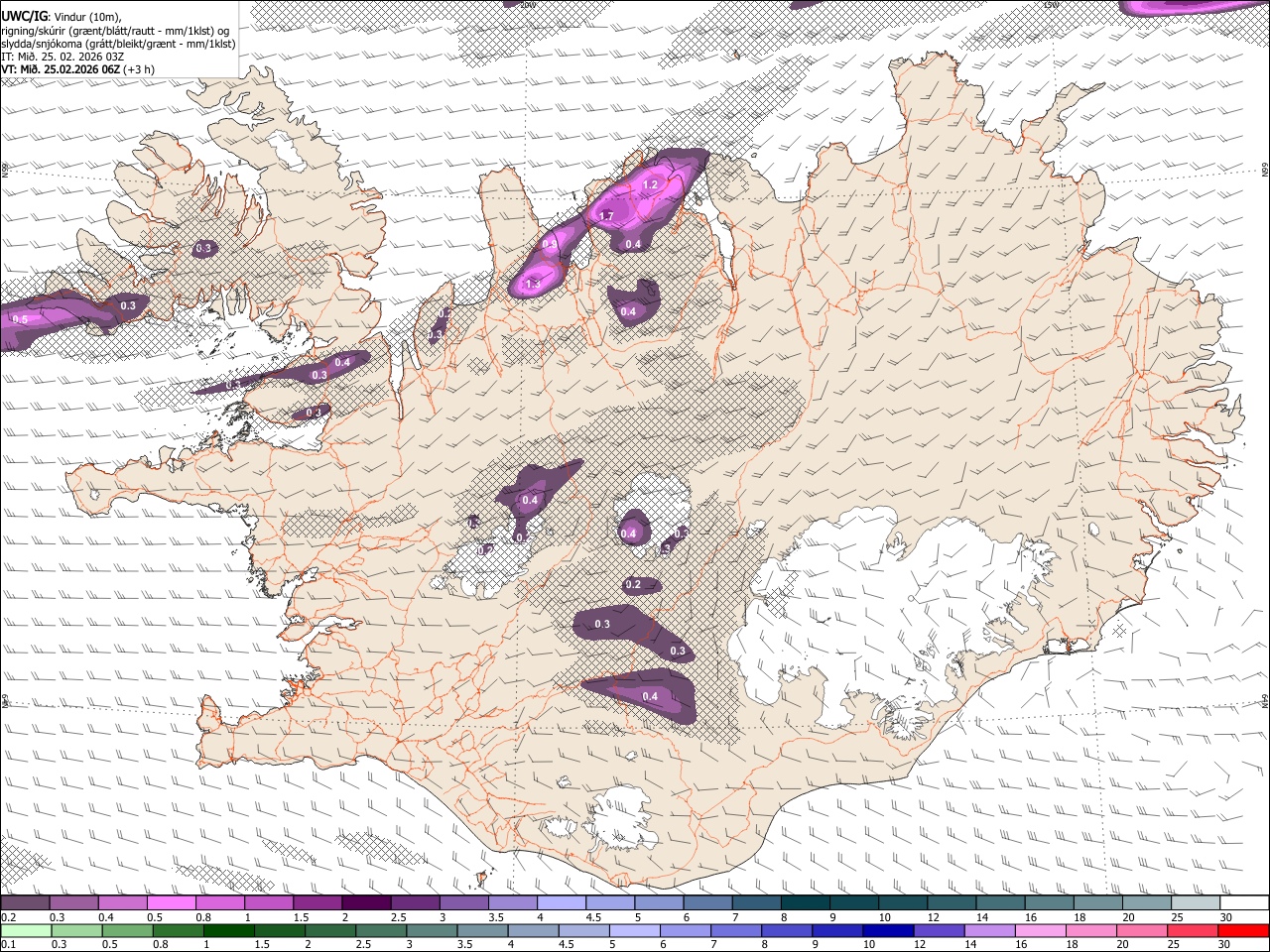Select the darkest purple 2 swatch in snow scale
This screenshot has width=1270, height=952.
[365, 902]
